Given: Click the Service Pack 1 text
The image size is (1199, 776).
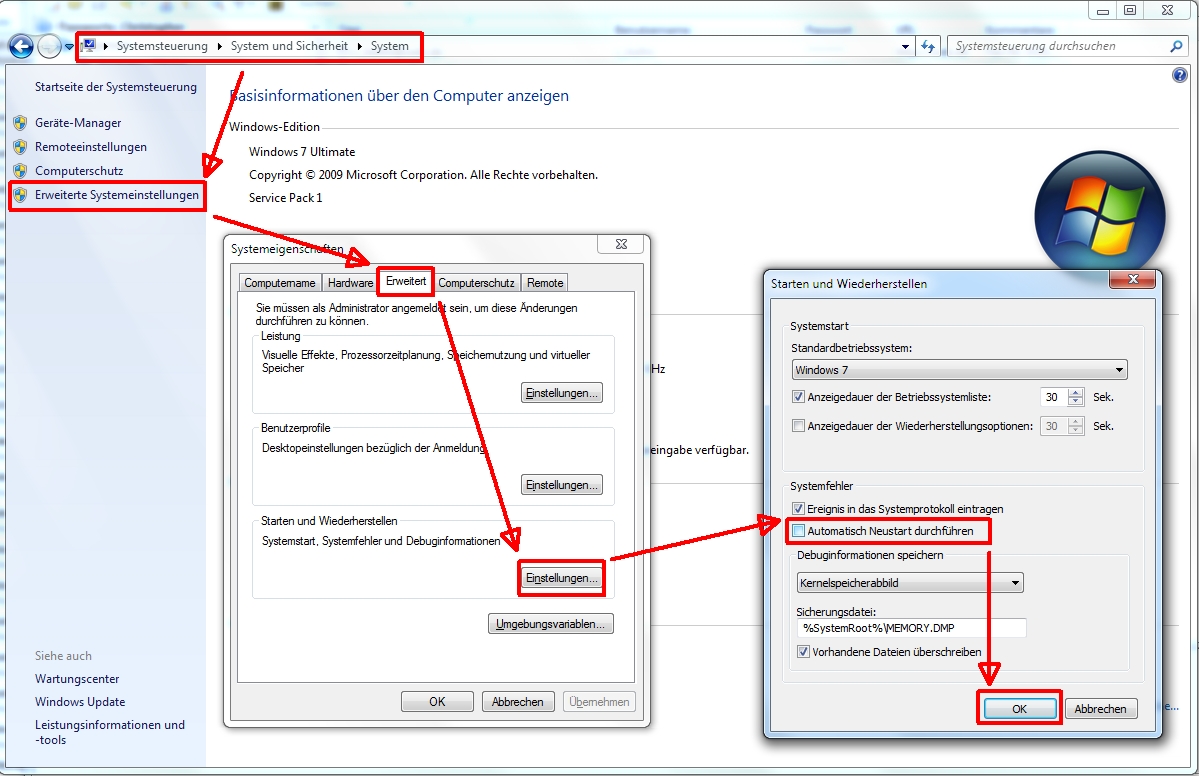Looking at the screenshot, I should pos(286,197).
